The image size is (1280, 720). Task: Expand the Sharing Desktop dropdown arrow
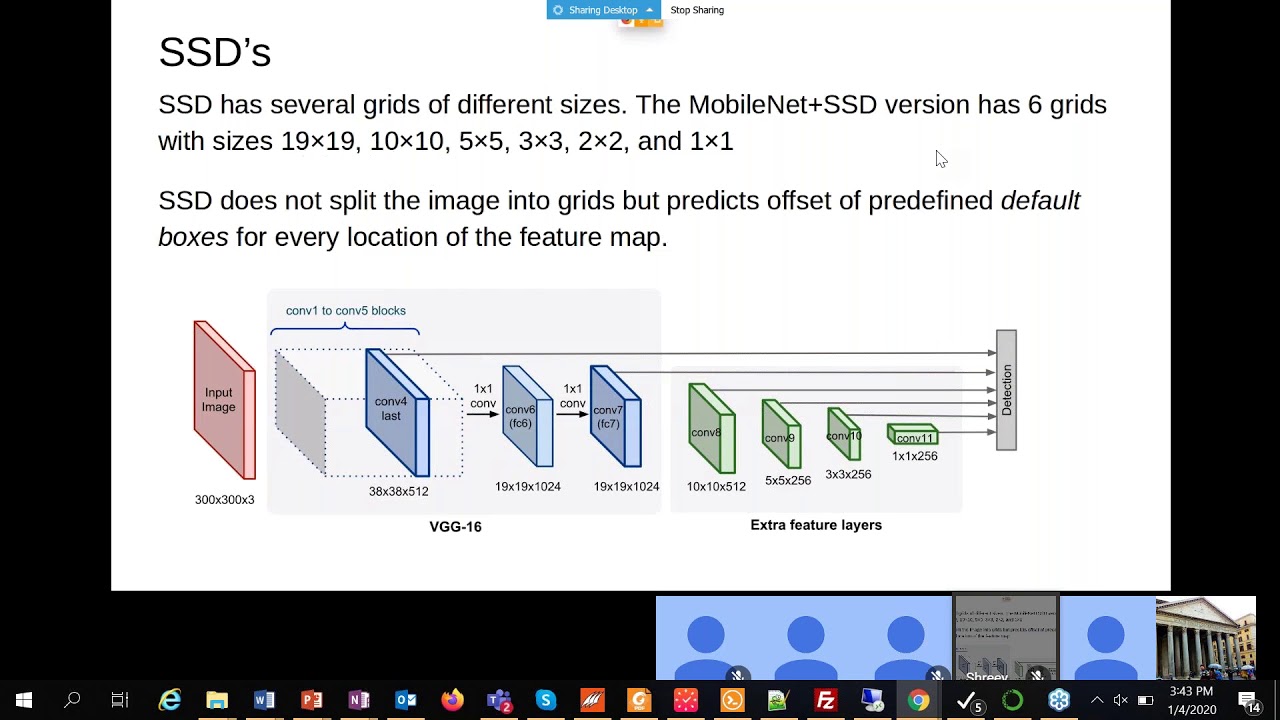(x=649, y=10)
